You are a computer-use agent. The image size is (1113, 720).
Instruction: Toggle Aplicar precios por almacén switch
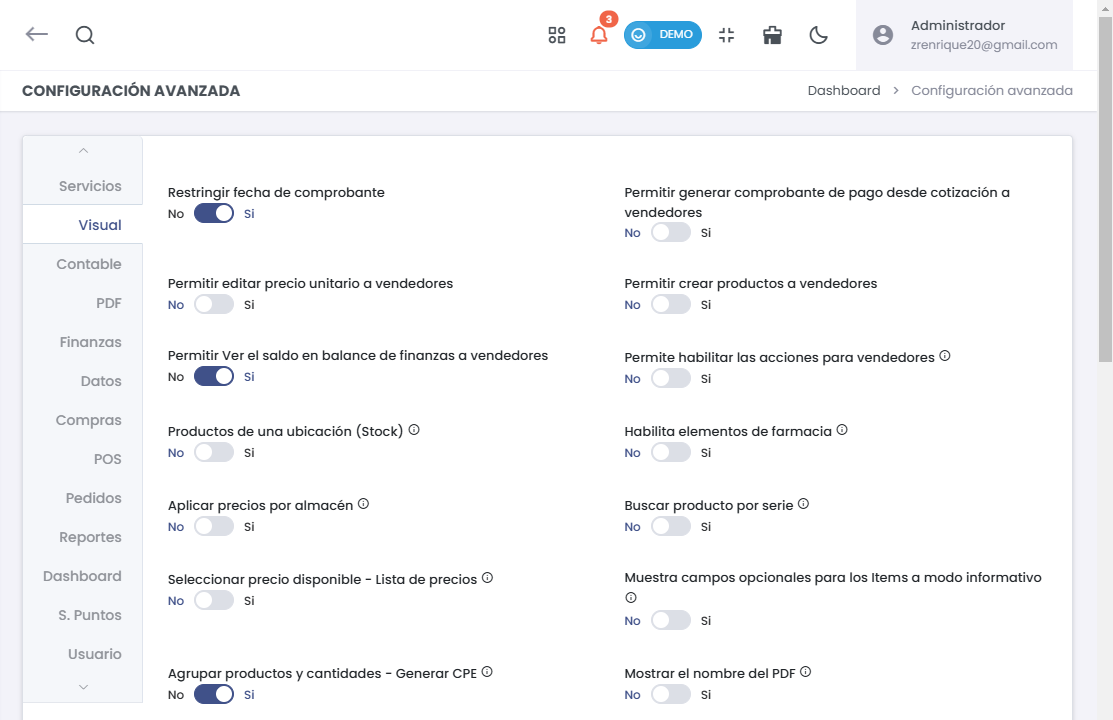[214, 527]
